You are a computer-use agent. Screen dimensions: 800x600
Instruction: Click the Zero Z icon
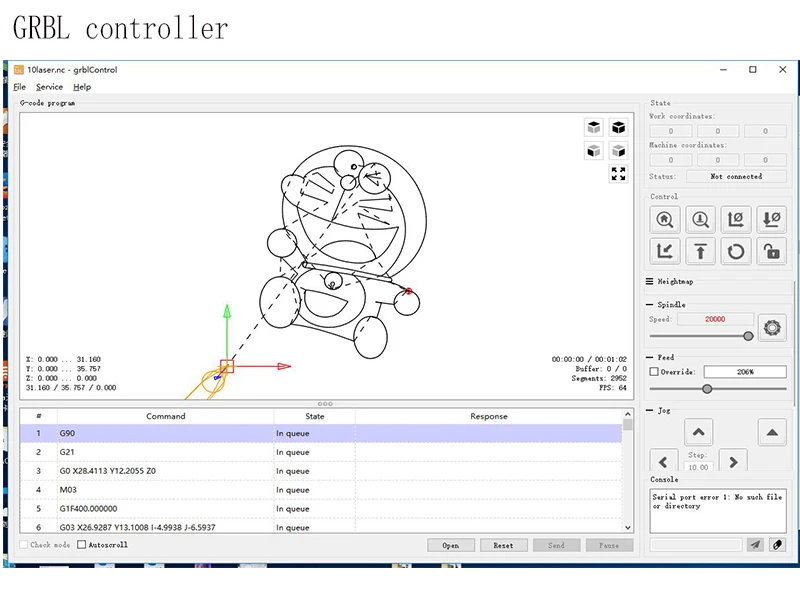pyautogui.click(x=771, y=219)
